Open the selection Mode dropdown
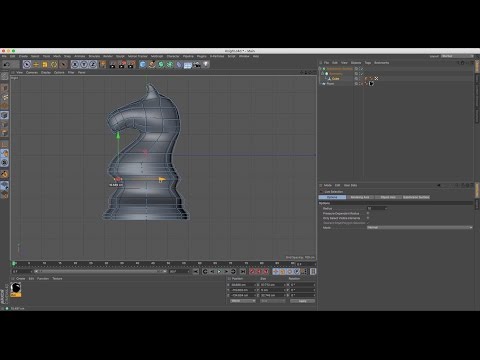The image size is (480, 360). (x=420, y=228)
